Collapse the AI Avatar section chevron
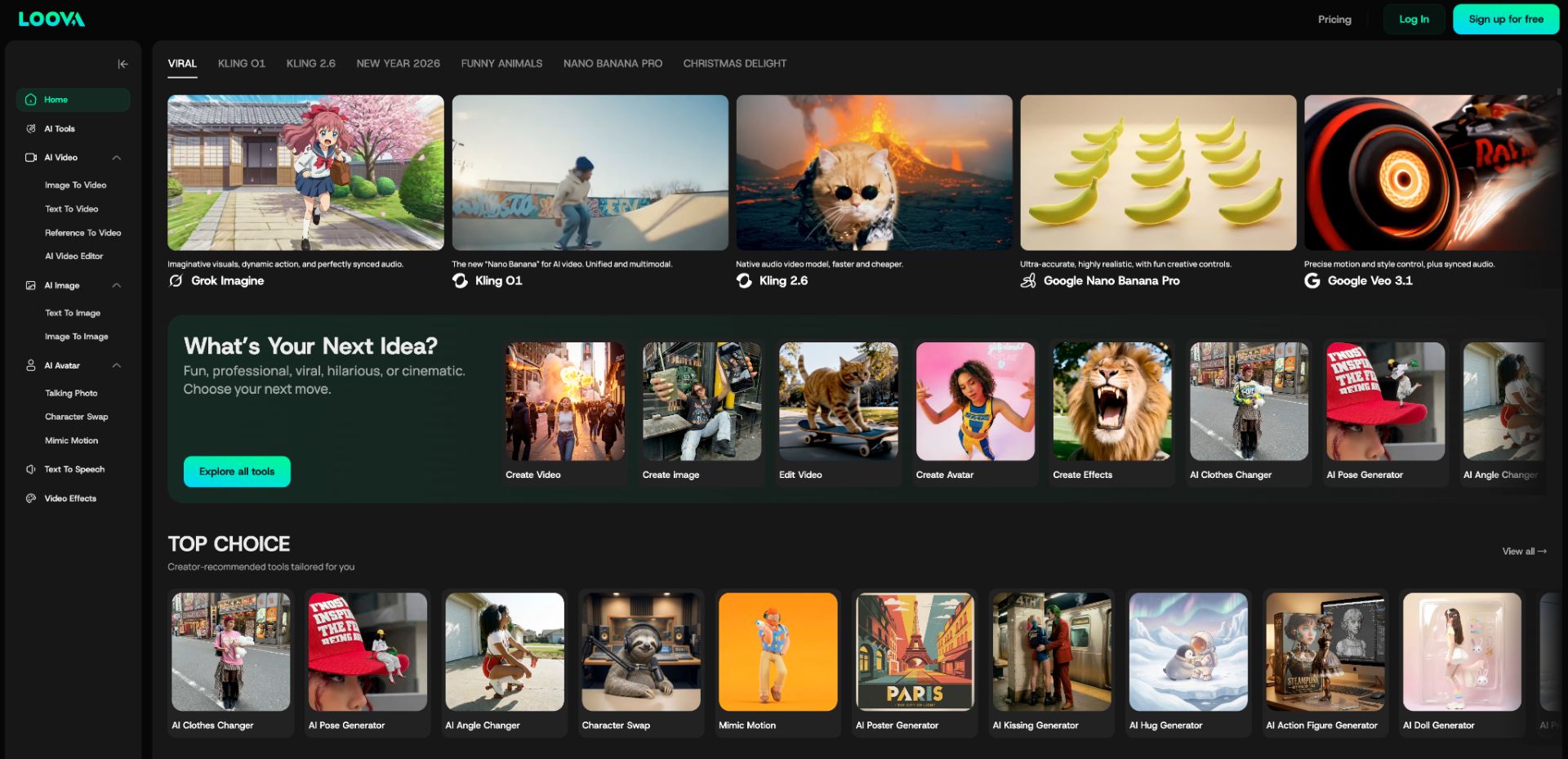The height and width of the screenshot is (759, 1568). coord(117,366)
